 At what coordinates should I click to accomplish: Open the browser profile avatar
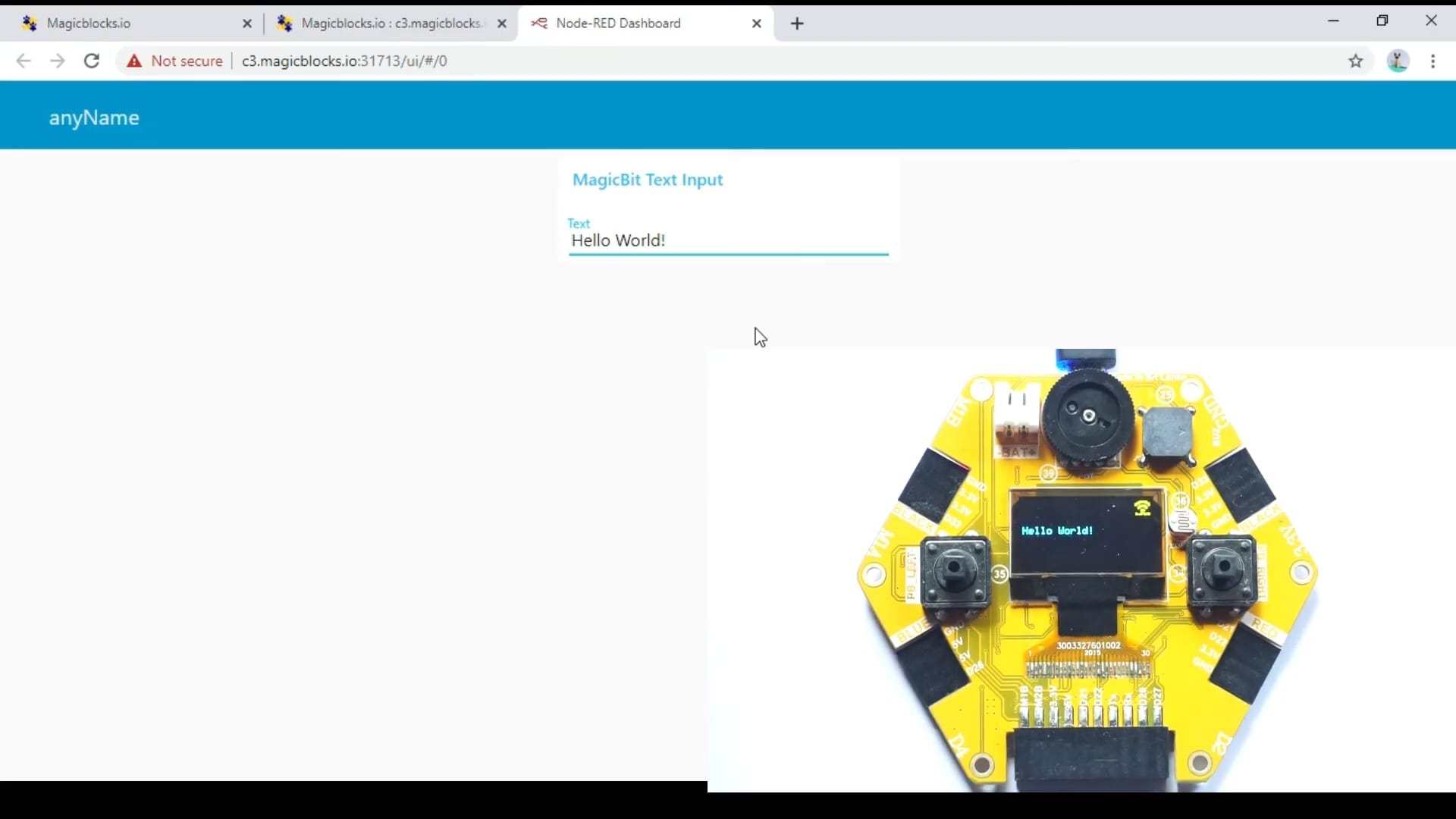point(1398,61)
